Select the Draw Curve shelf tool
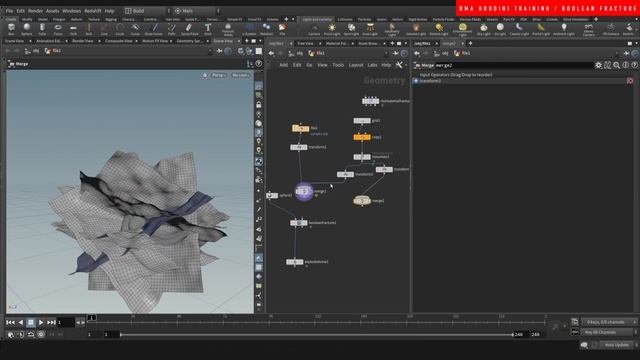Viewport: 640px width, 360px height. tap(154, 29)
